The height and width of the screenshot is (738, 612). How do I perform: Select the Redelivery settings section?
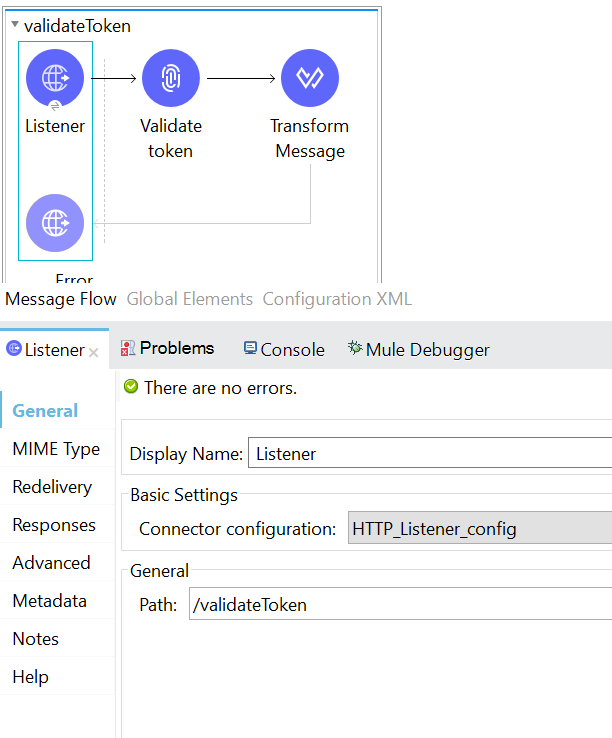tap(57, 486)
